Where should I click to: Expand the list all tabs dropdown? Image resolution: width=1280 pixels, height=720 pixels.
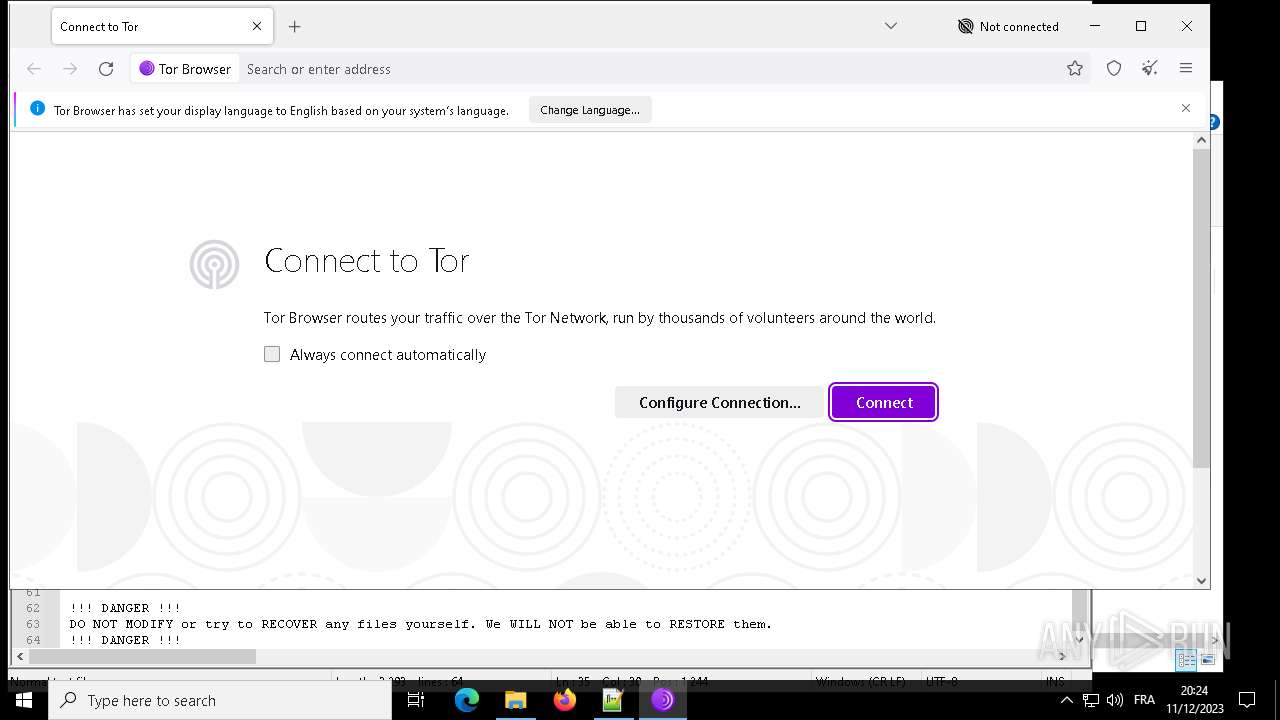[891, 26]
